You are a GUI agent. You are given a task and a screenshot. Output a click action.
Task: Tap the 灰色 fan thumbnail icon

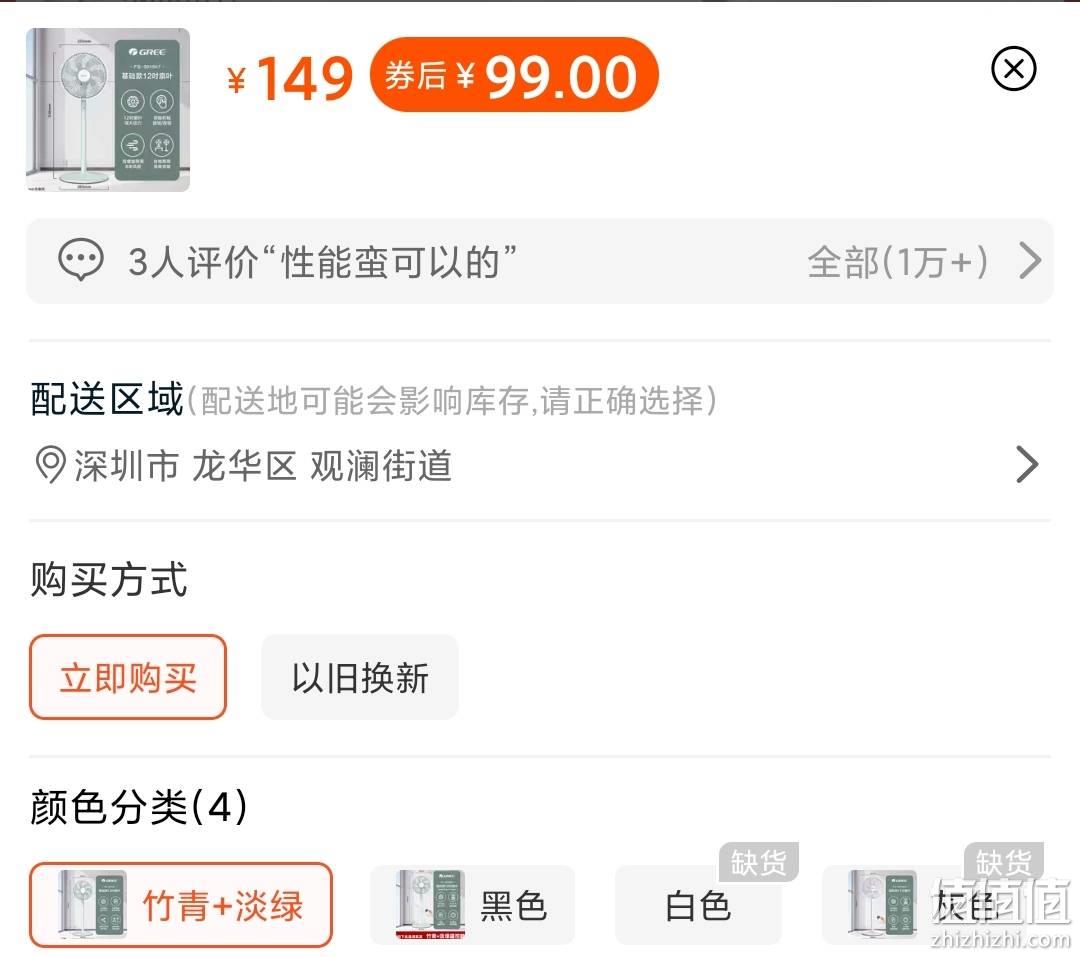tap(882, 905)
